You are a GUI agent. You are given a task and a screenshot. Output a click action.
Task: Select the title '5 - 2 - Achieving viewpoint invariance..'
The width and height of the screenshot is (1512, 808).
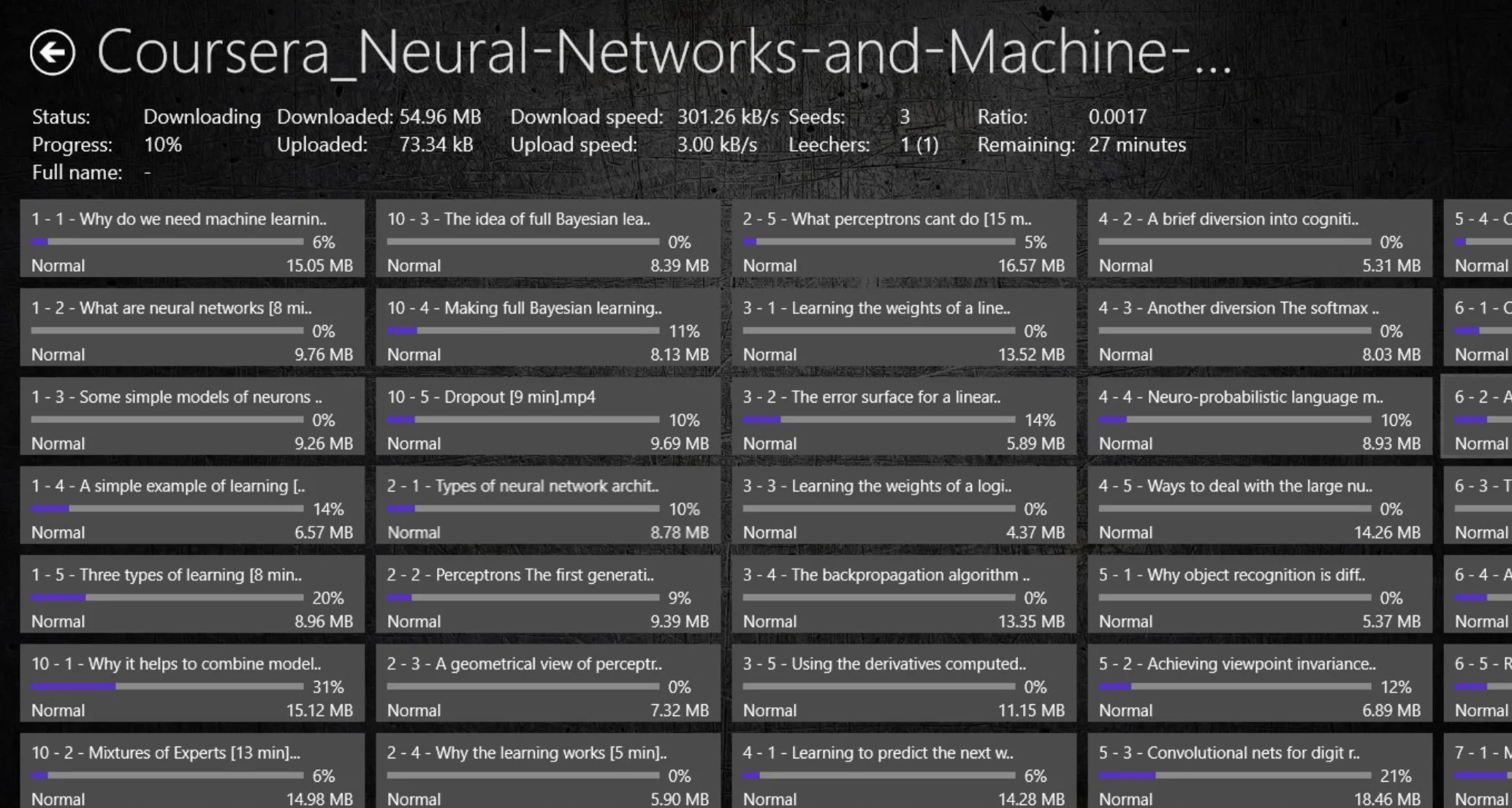[x=1238, y=664]
